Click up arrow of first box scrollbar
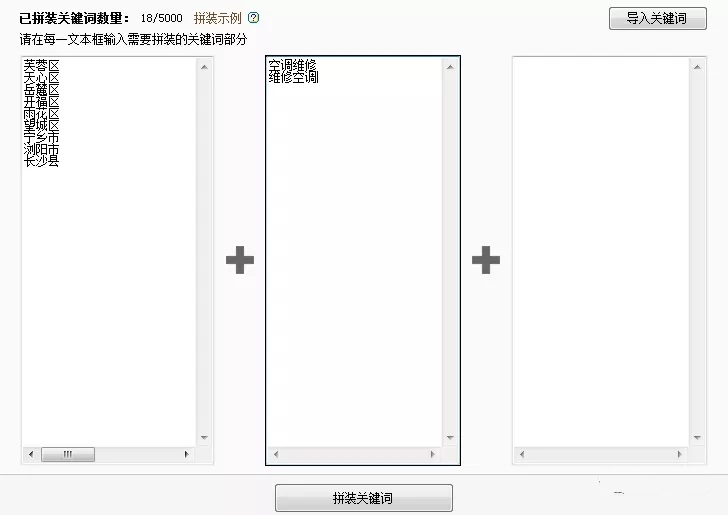Viewport: 728px width, 515px height. pos(204,67)
